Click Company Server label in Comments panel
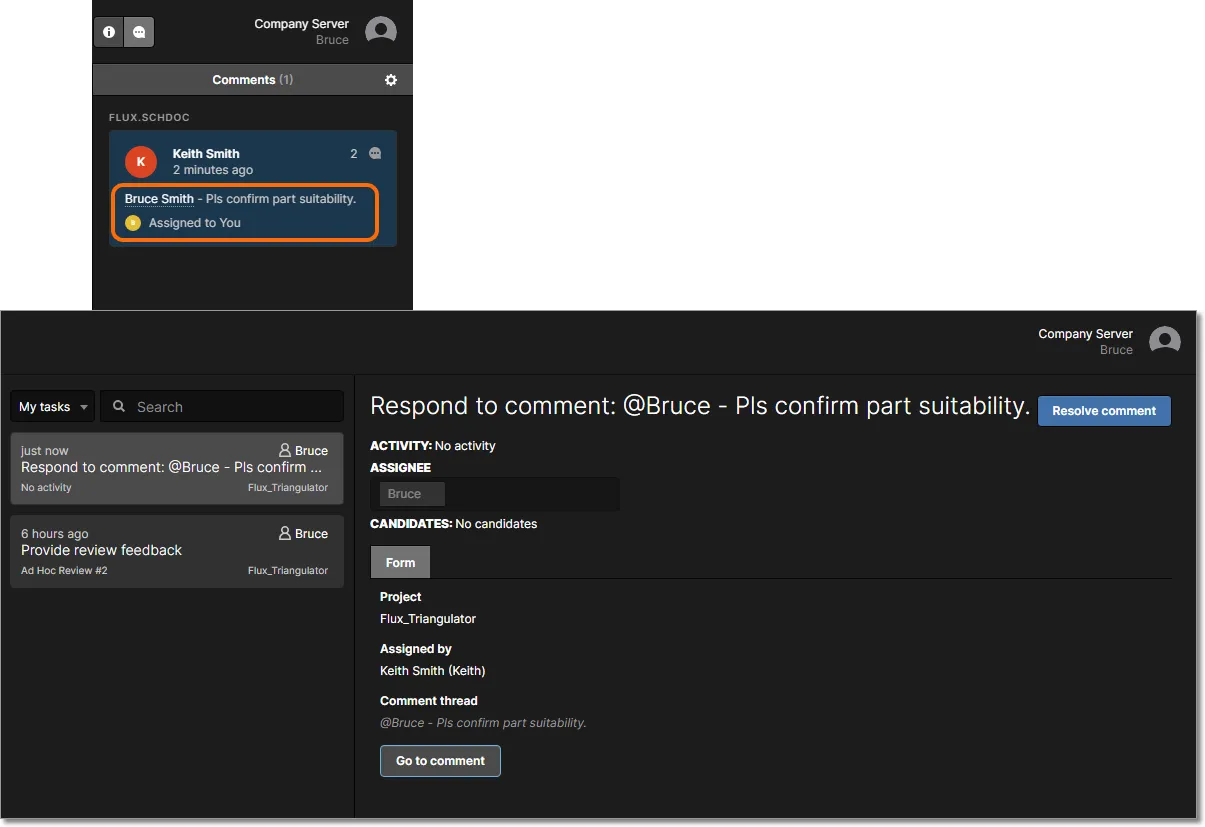The image size is (1205, 827). pyautogui.click(x=302, y=24)
